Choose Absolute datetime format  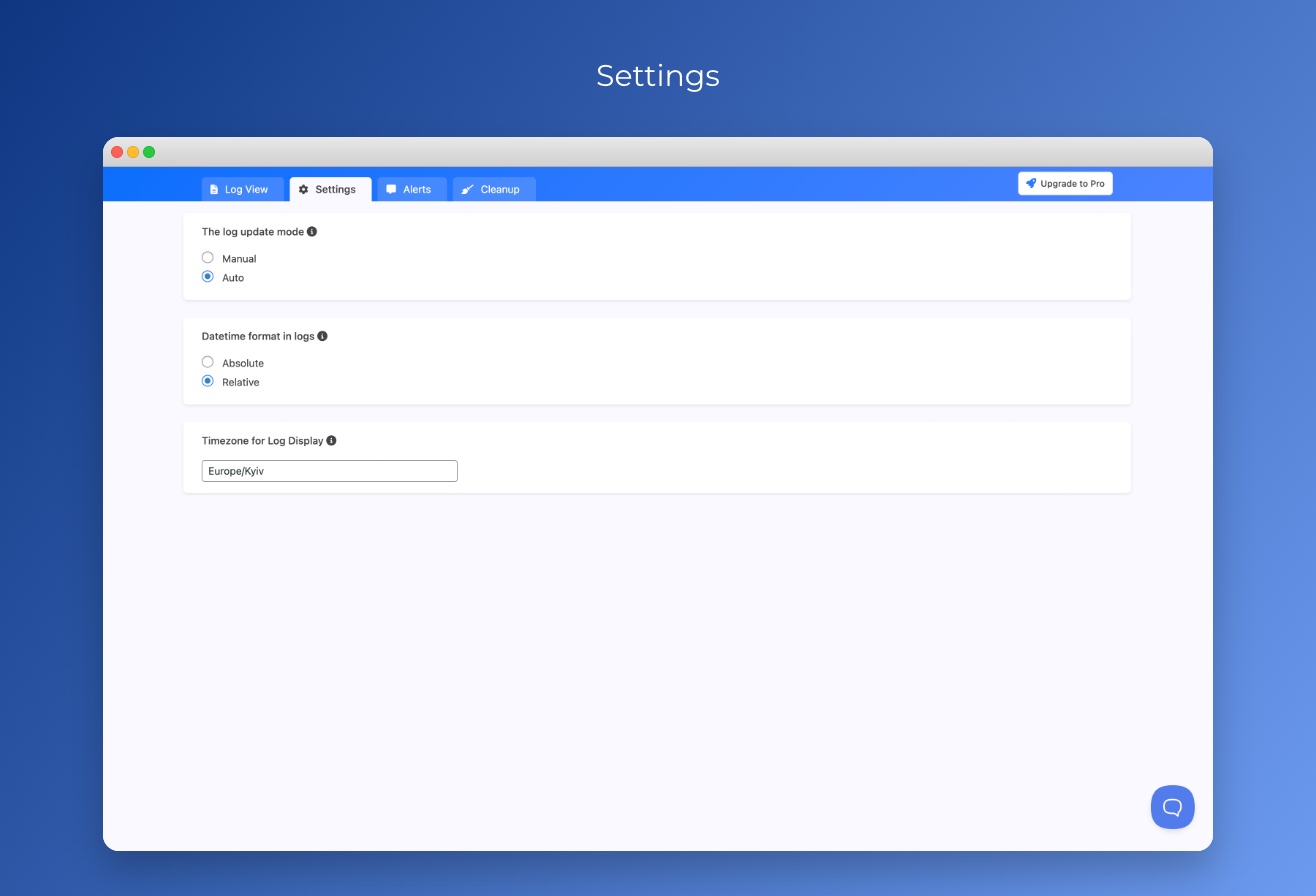pos(208,362)
